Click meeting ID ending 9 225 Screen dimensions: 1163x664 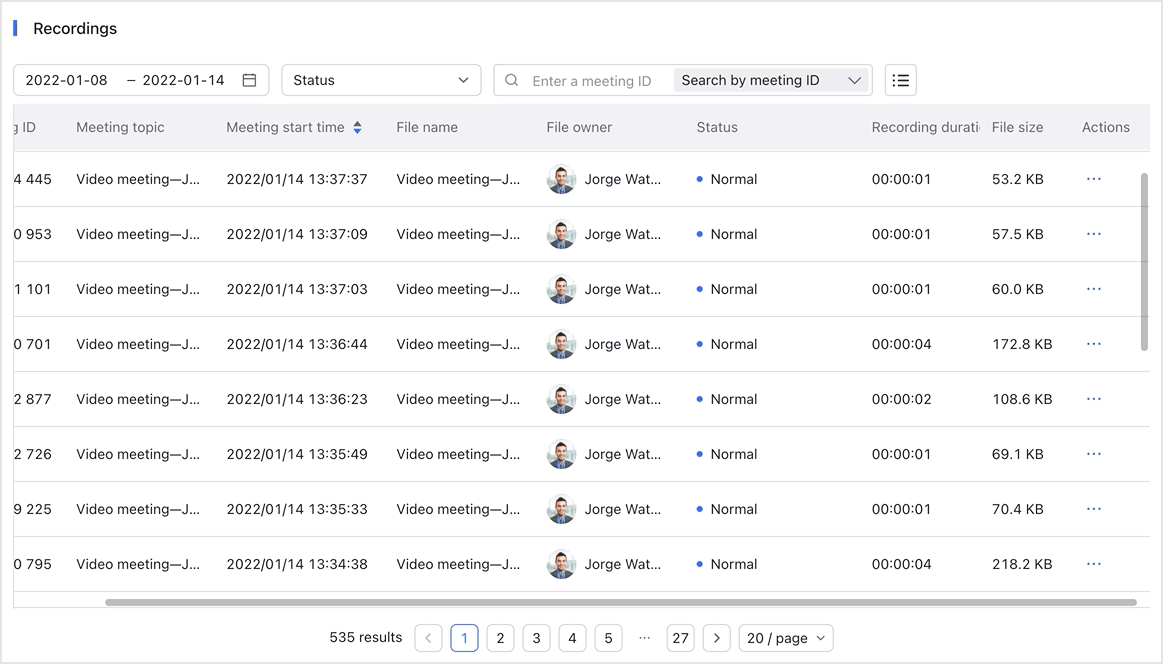(x=33, y=508)
